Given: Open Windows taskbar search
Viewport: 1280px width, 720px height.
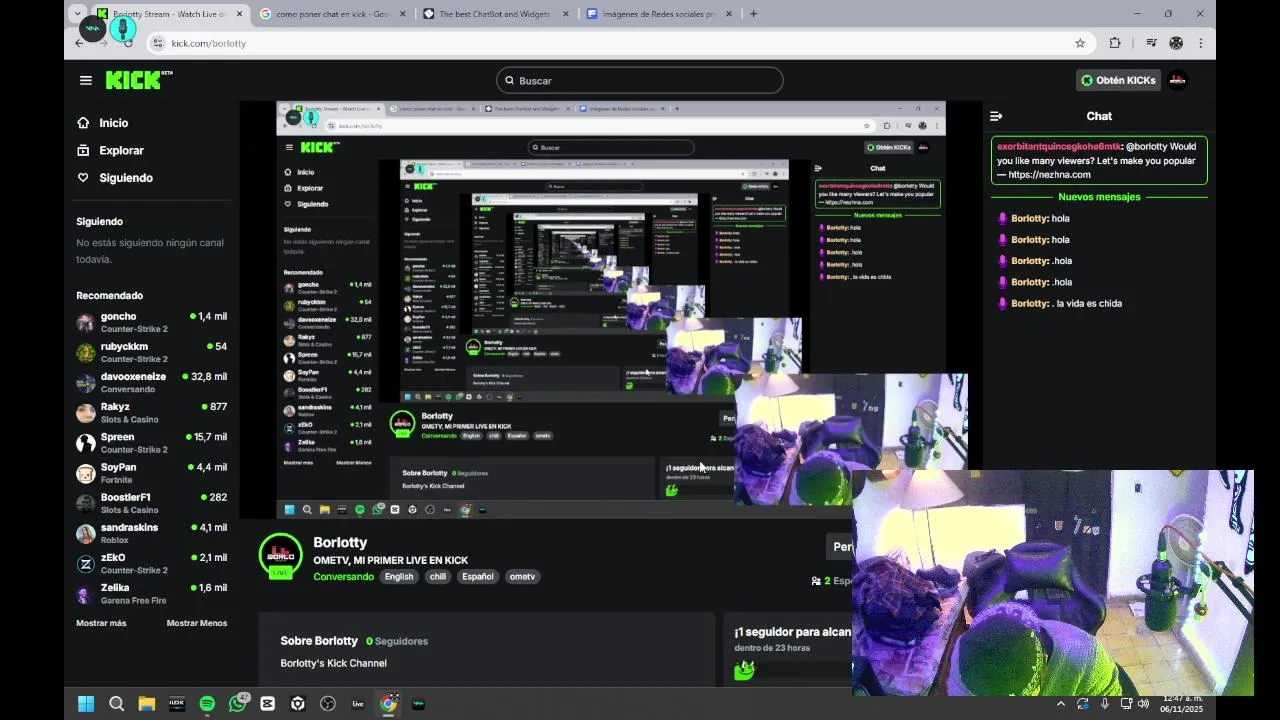Looking at the screenshot, I should (x=116, y=704).
